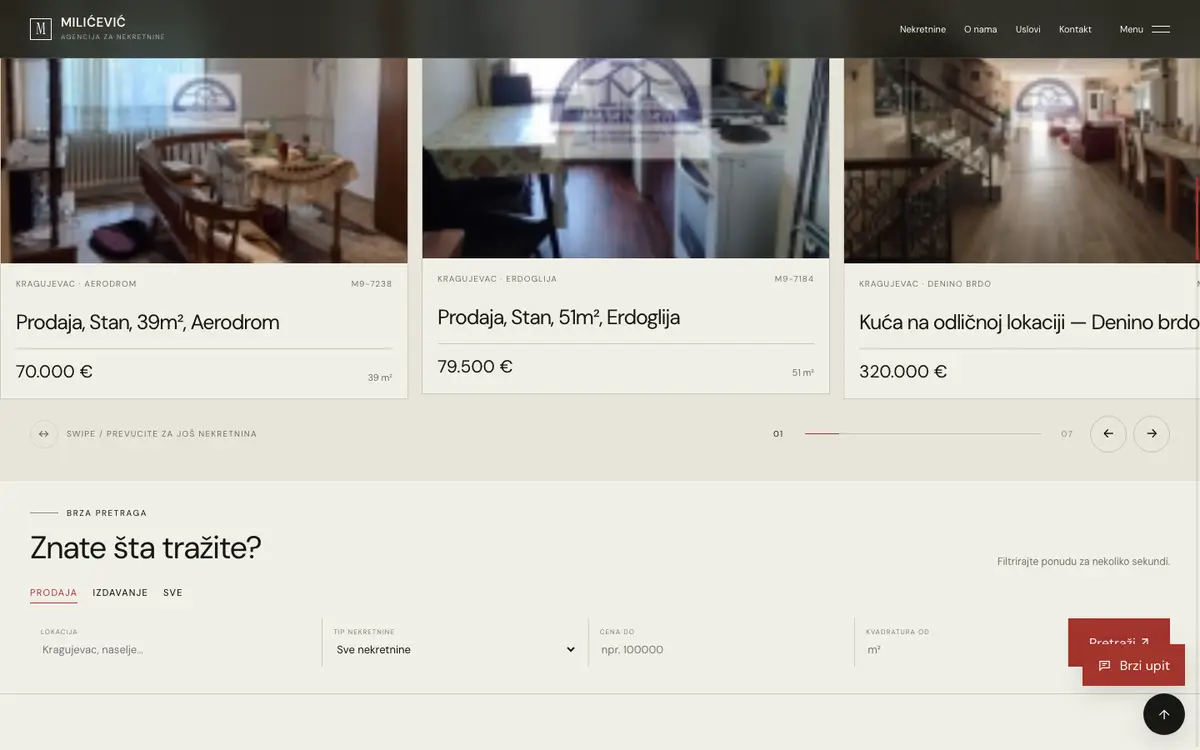Open the Denino brdo house photo
This screenshot has height=750, width=1200.
[1022, 160]
